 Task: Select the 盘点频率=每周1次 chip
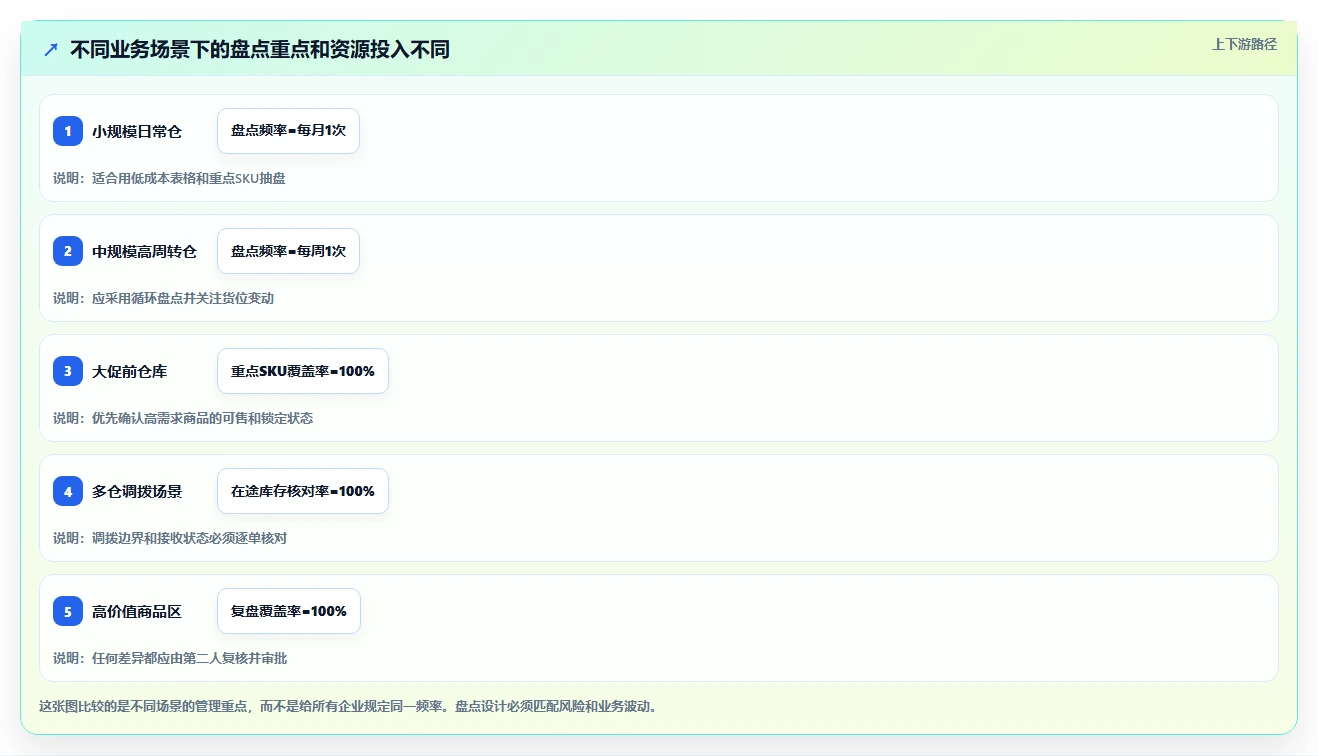288,251
